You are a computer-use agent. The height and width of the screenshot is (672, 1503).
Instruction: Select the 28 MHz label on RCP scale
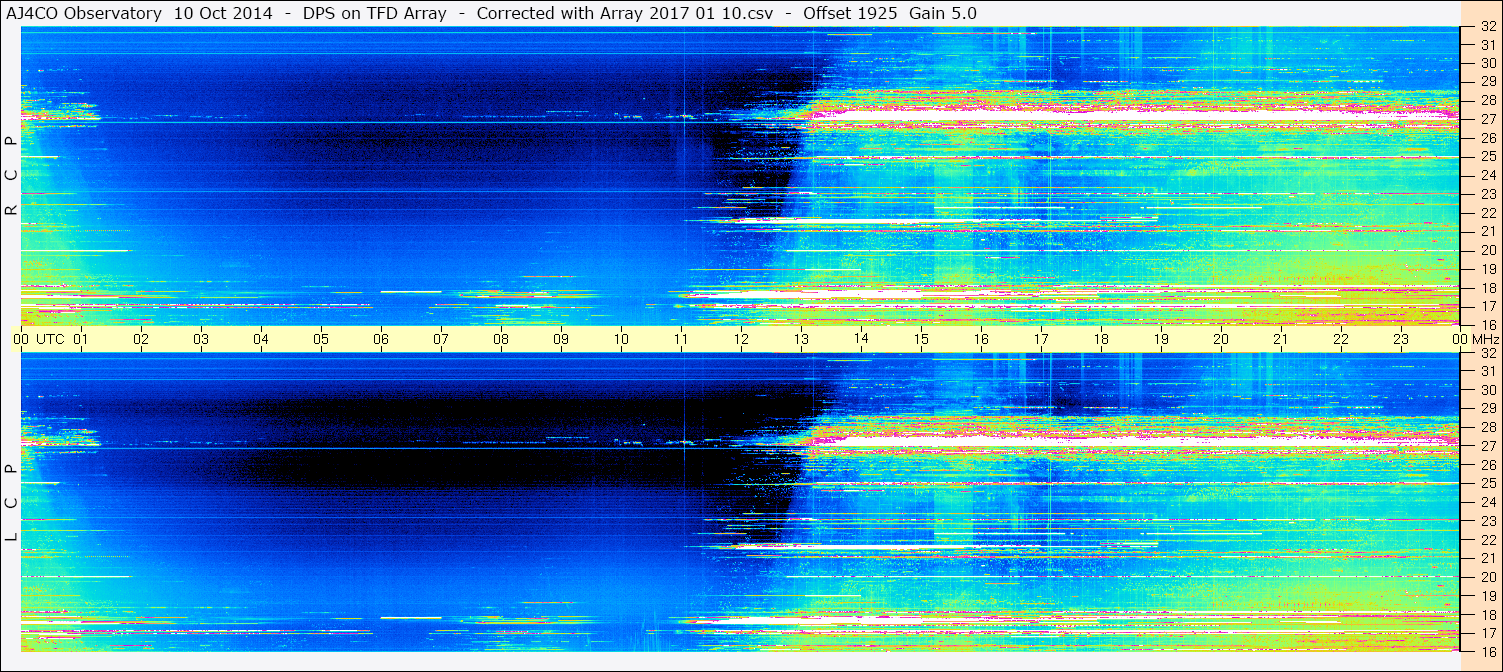pos(1487,100)
